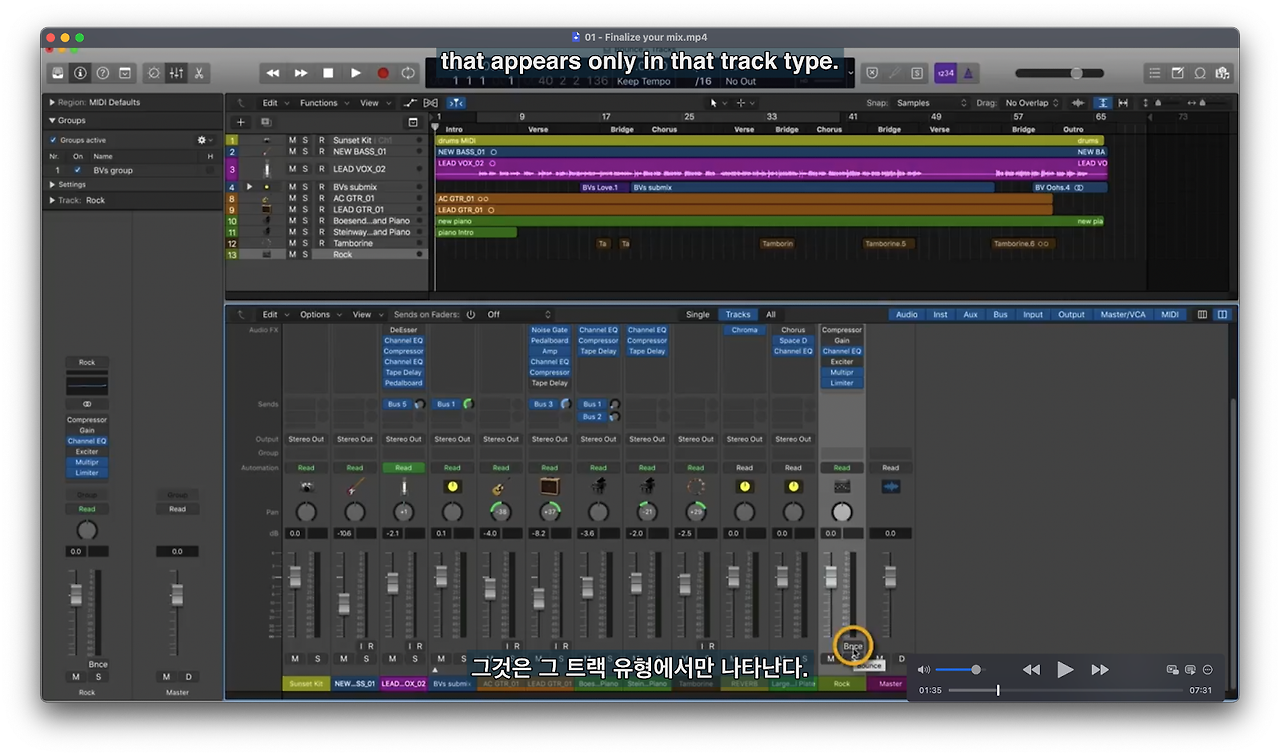Toggle Sends on Faders power button
This screenshot has height=756, width=1280.
click(471, 315)
